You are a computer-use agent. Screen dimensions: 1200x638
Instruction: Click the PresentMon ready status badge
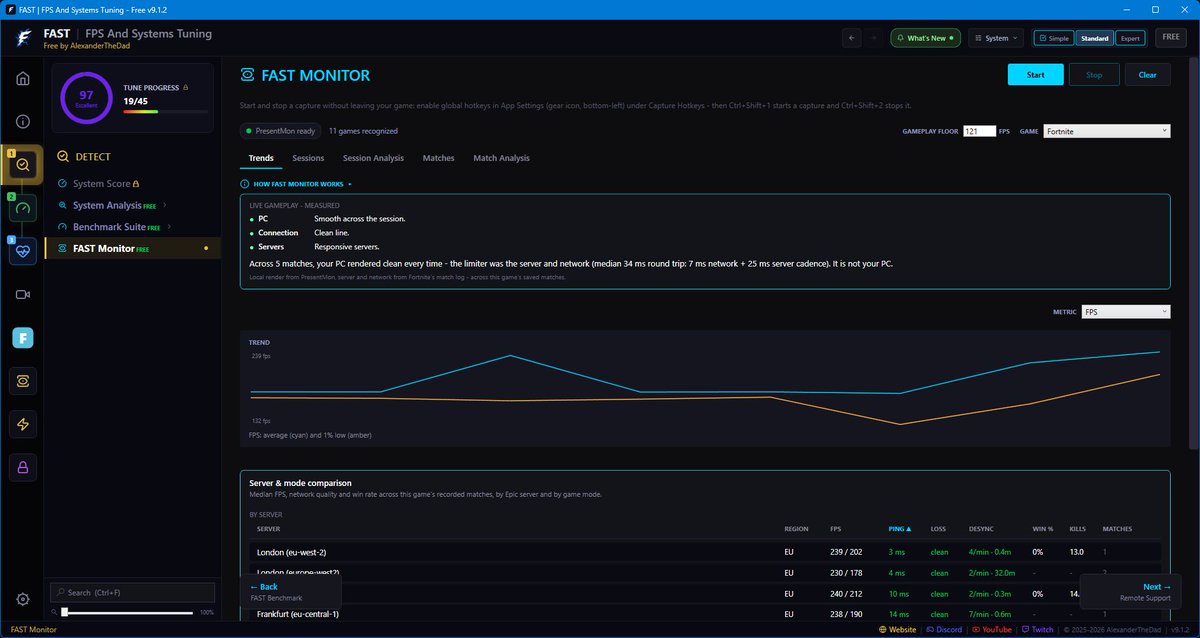tap(280, 131)
